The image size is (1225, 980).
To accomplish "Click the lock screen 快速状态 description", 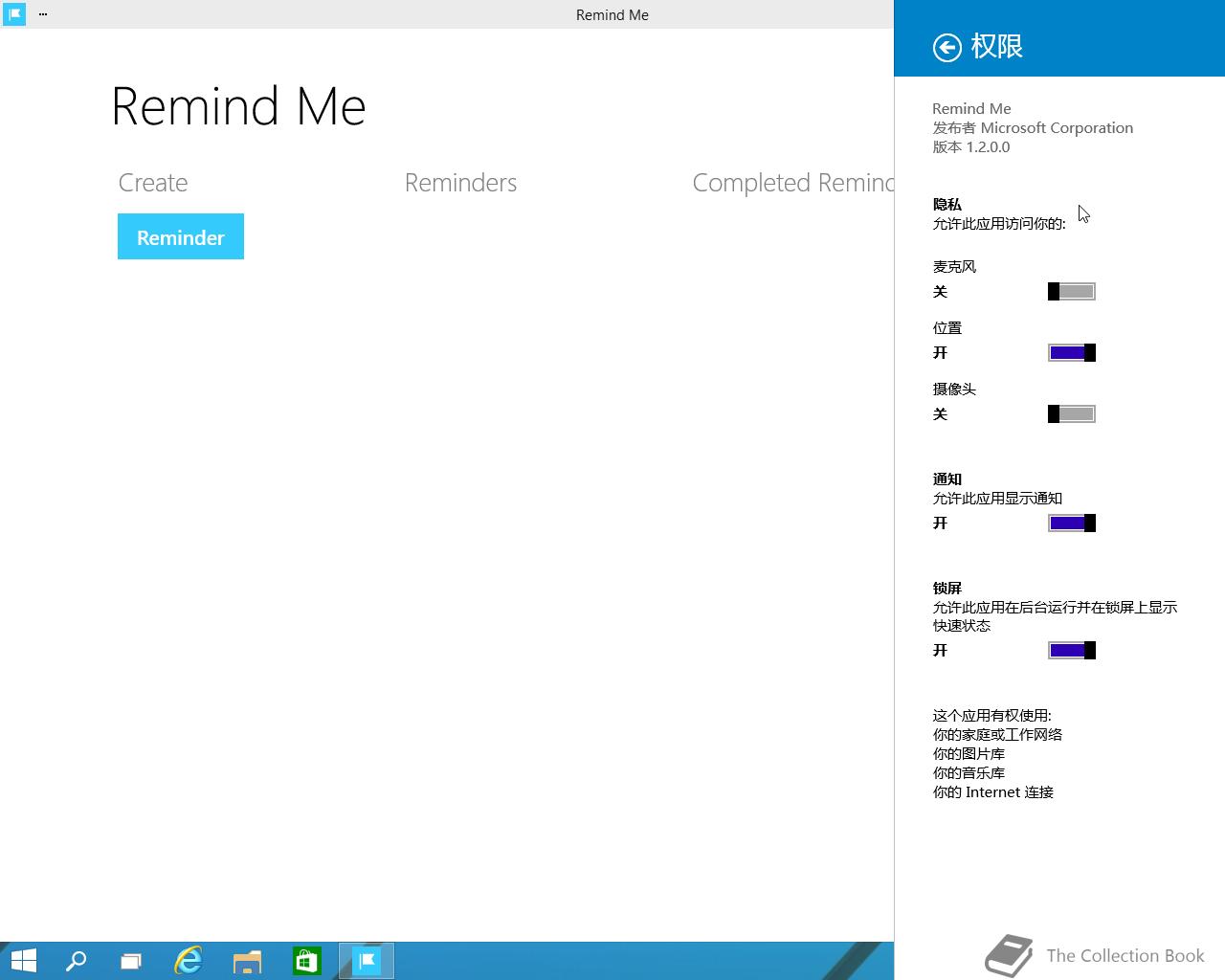I will click(1055, 616).
